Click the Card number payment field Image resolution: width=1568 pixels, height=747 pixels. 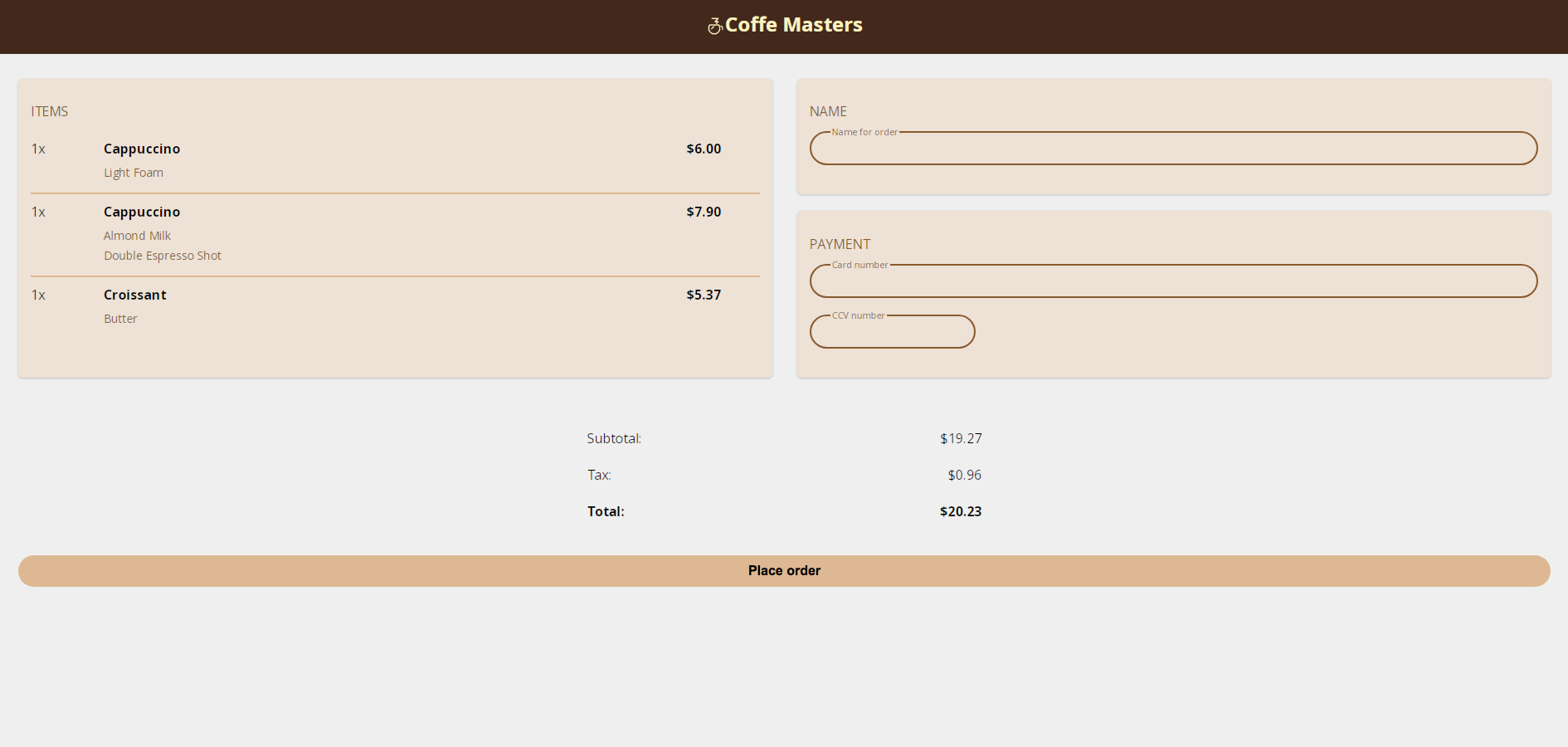(x=1173, y=281)
